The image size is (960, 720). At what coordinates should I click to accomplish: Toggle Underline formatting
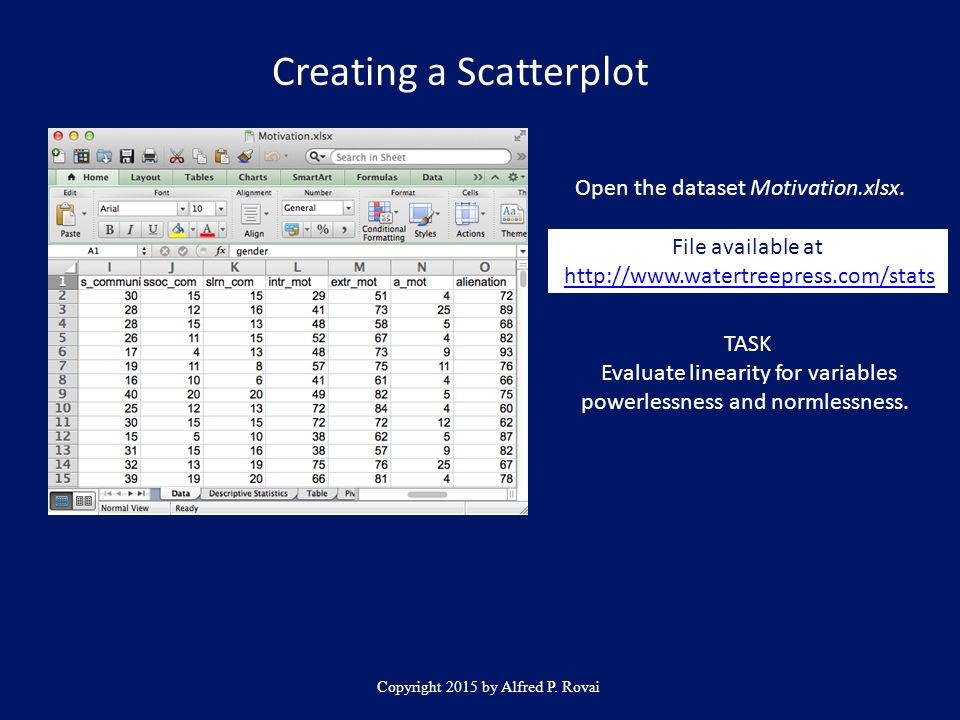pyautogui.click(x=152, y=230)
